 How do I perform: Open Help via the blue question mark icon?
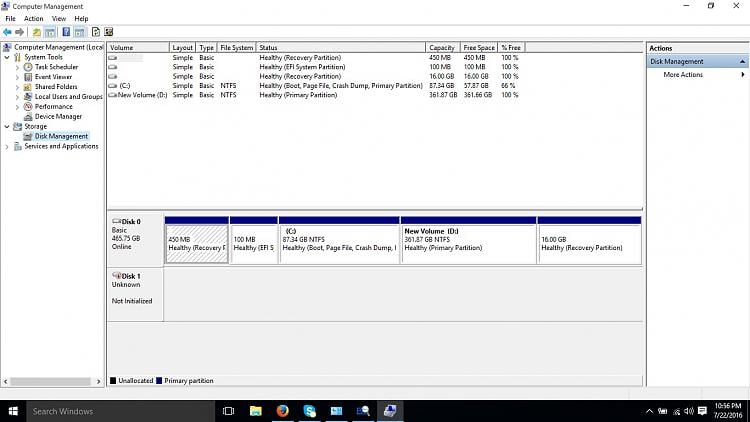point(66,32)
